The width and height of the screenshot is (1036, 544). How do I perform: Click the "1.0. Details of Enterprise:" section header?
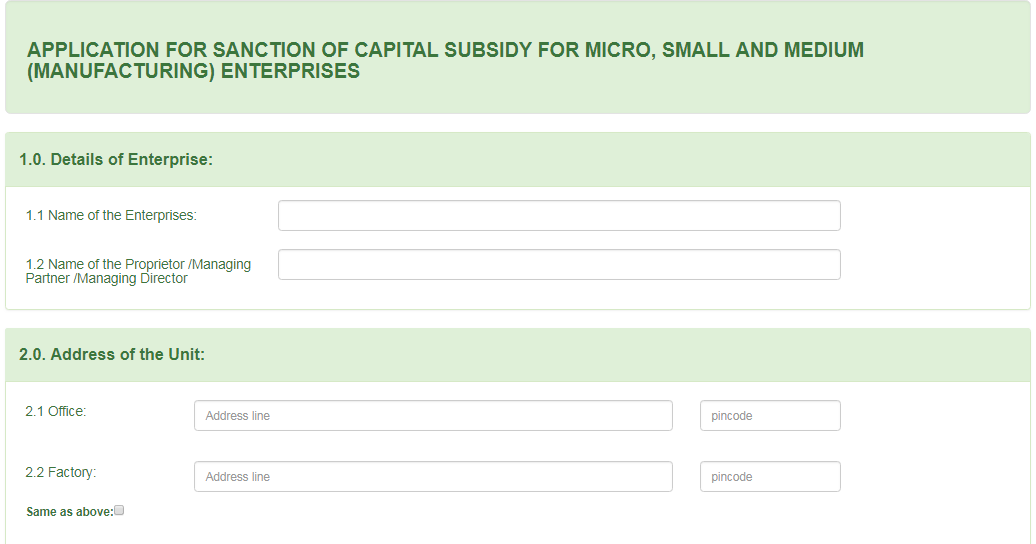coord(116,160)
